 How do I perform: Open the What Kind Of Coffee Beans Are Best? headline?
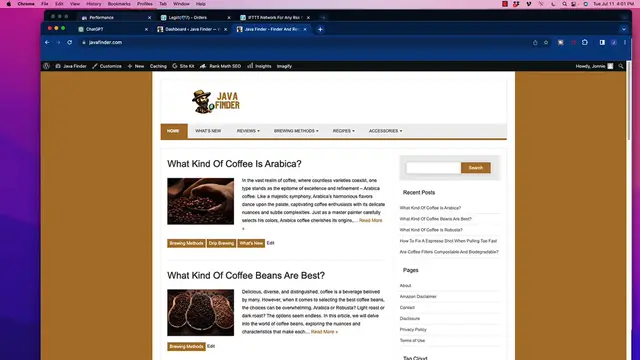pyautogui.click(x=246, y=276)
